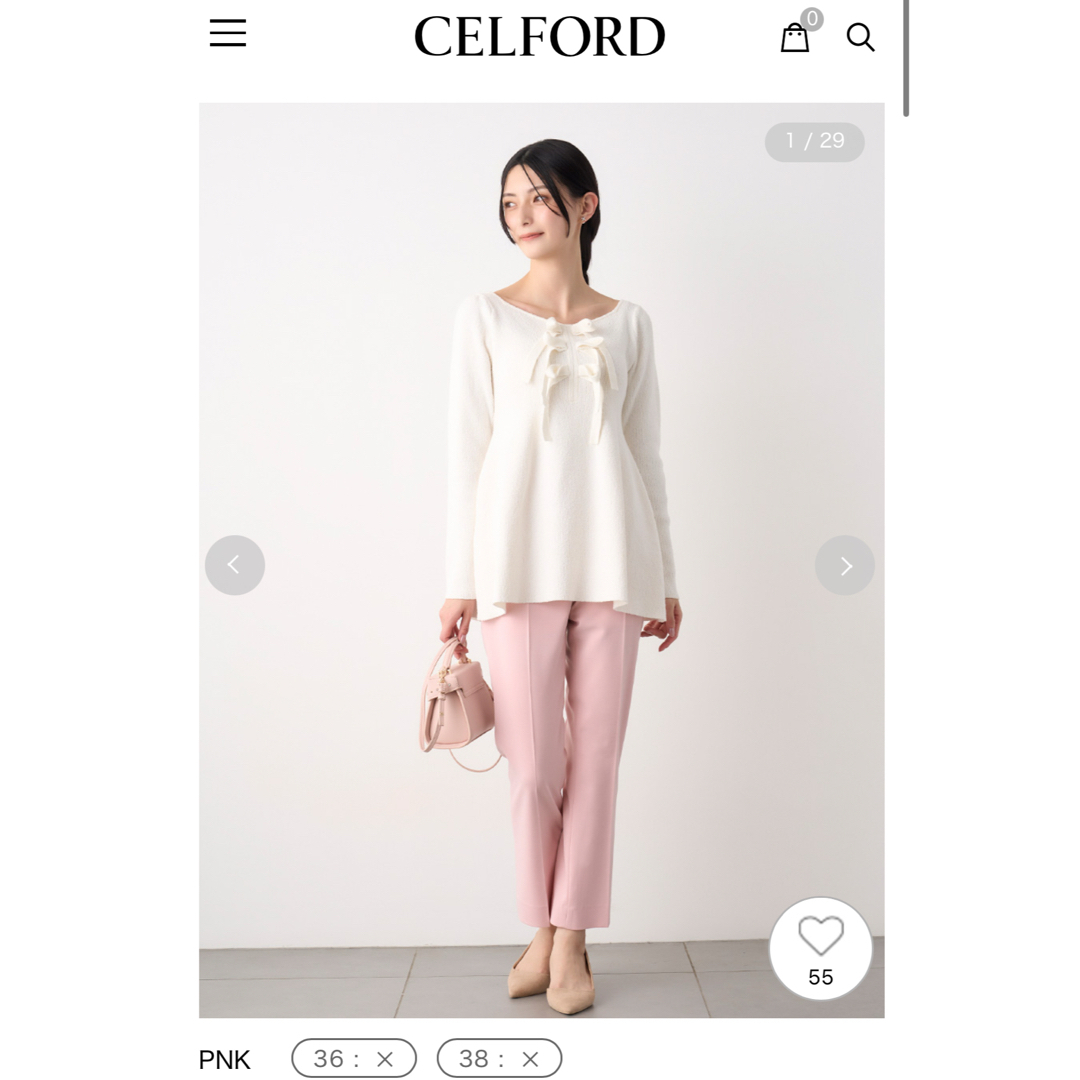Select size 38 for PNK color
1080x1080 pixels.
coord(499,1058)
